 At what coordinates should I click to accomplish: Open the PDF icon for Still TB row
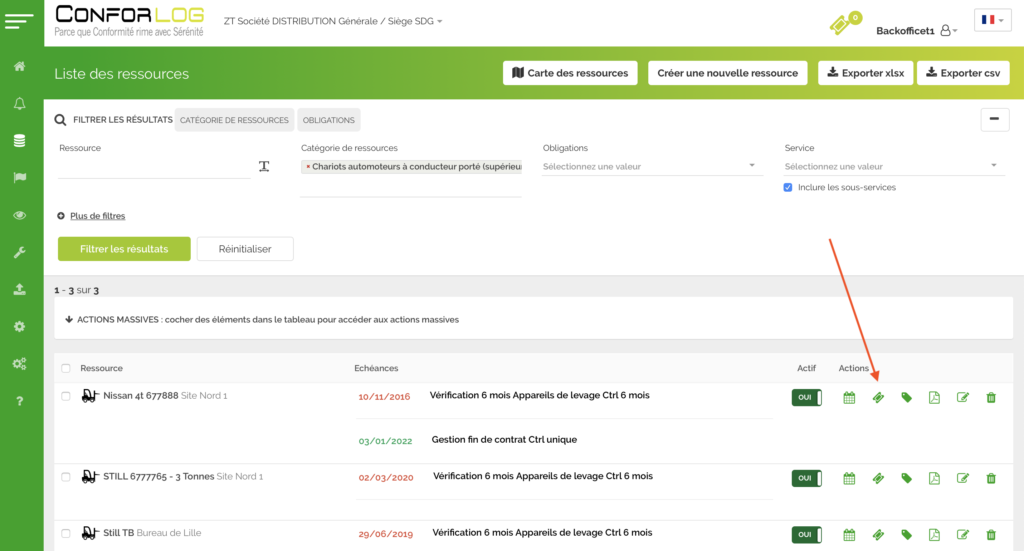pyautogui.click(x=934, y=535)
